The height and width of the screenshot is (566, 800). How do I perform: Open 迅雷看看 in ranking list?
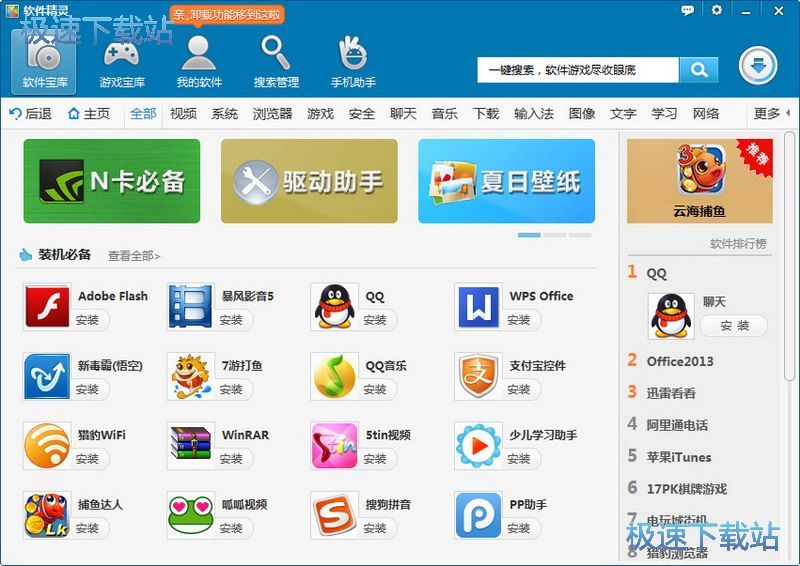click(x=671, y=393)
